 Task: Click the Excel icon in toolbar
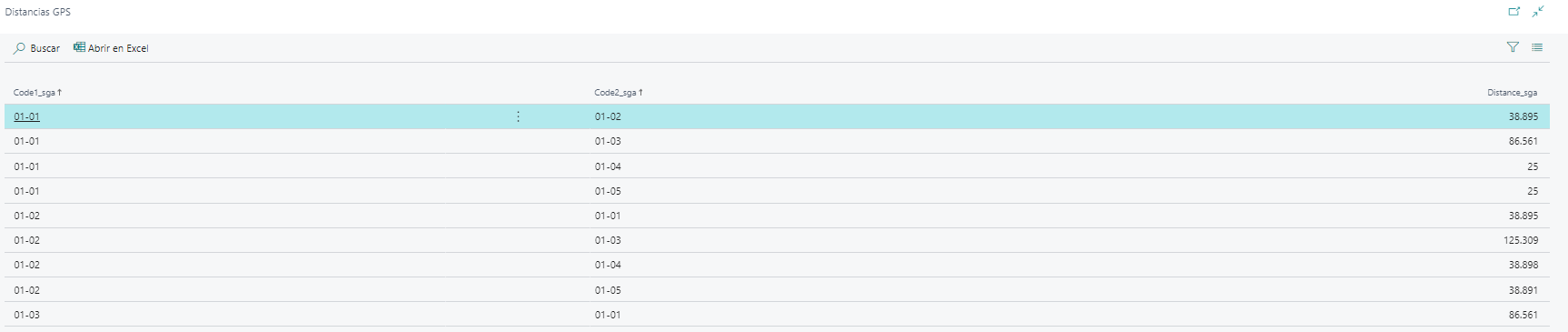(x=79, y=47)
